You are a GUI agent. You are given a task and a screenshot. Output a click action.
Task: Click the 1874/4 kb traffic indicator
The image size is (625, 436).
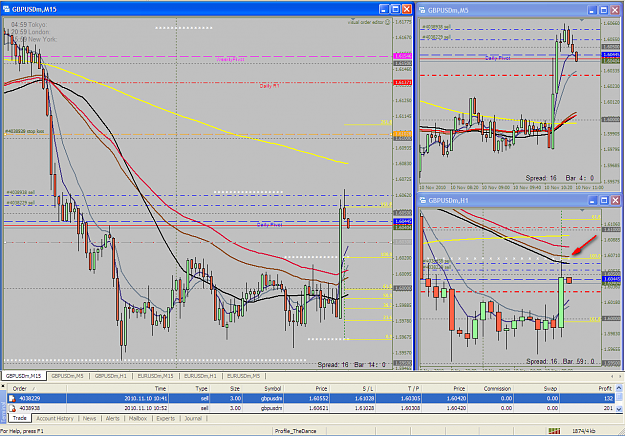coord(584,431)
